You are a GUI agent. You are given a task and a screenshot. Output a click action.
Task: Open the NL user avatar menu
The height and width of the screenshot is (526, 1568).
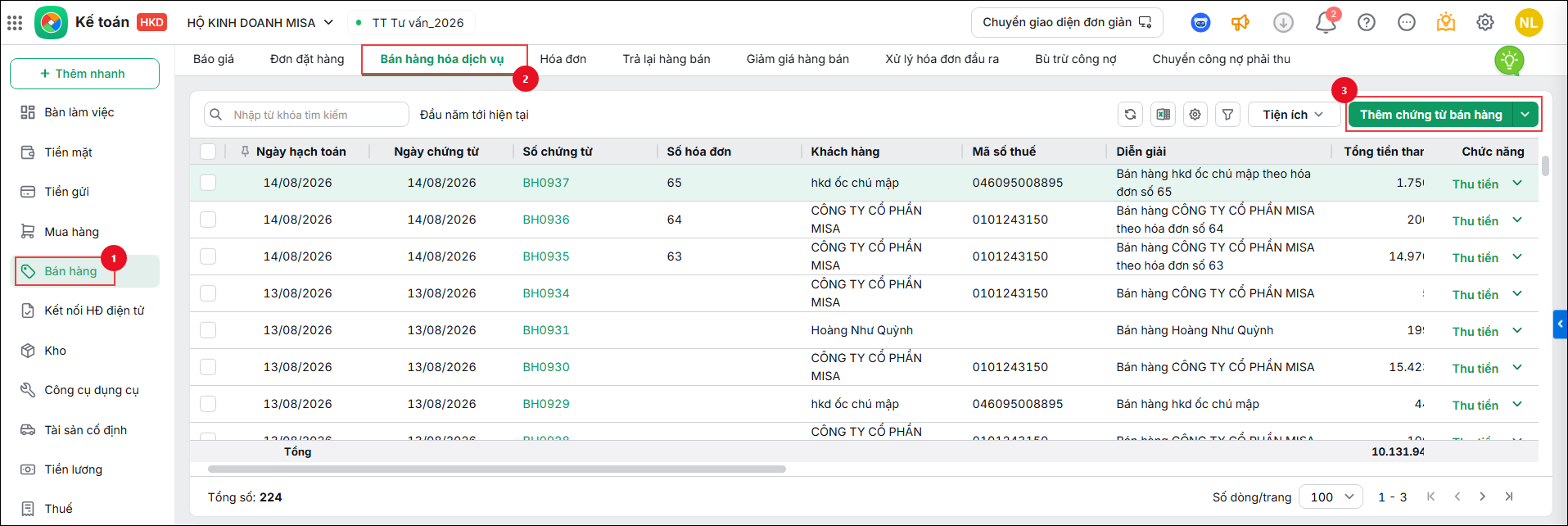click(1529, 23)
